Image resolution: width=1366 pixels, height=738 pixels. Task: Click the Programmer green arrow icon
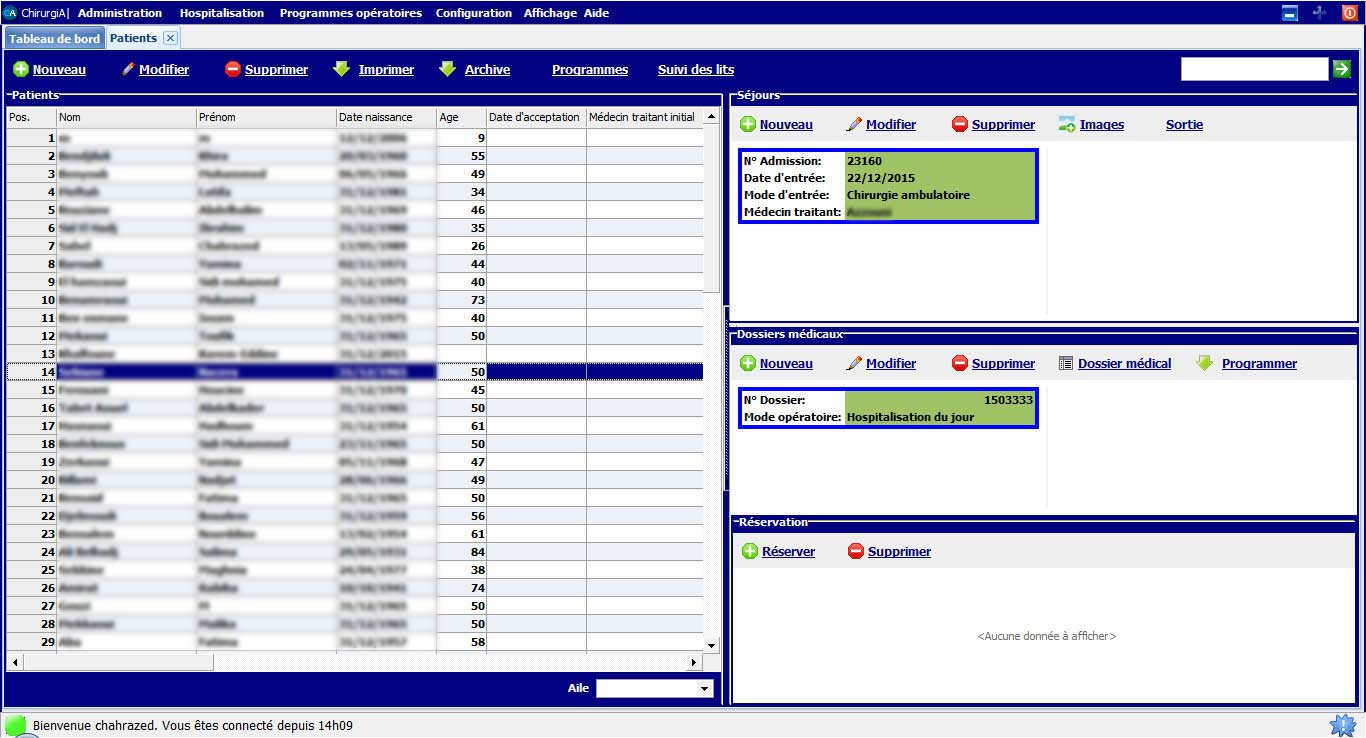coord(1205,364)
